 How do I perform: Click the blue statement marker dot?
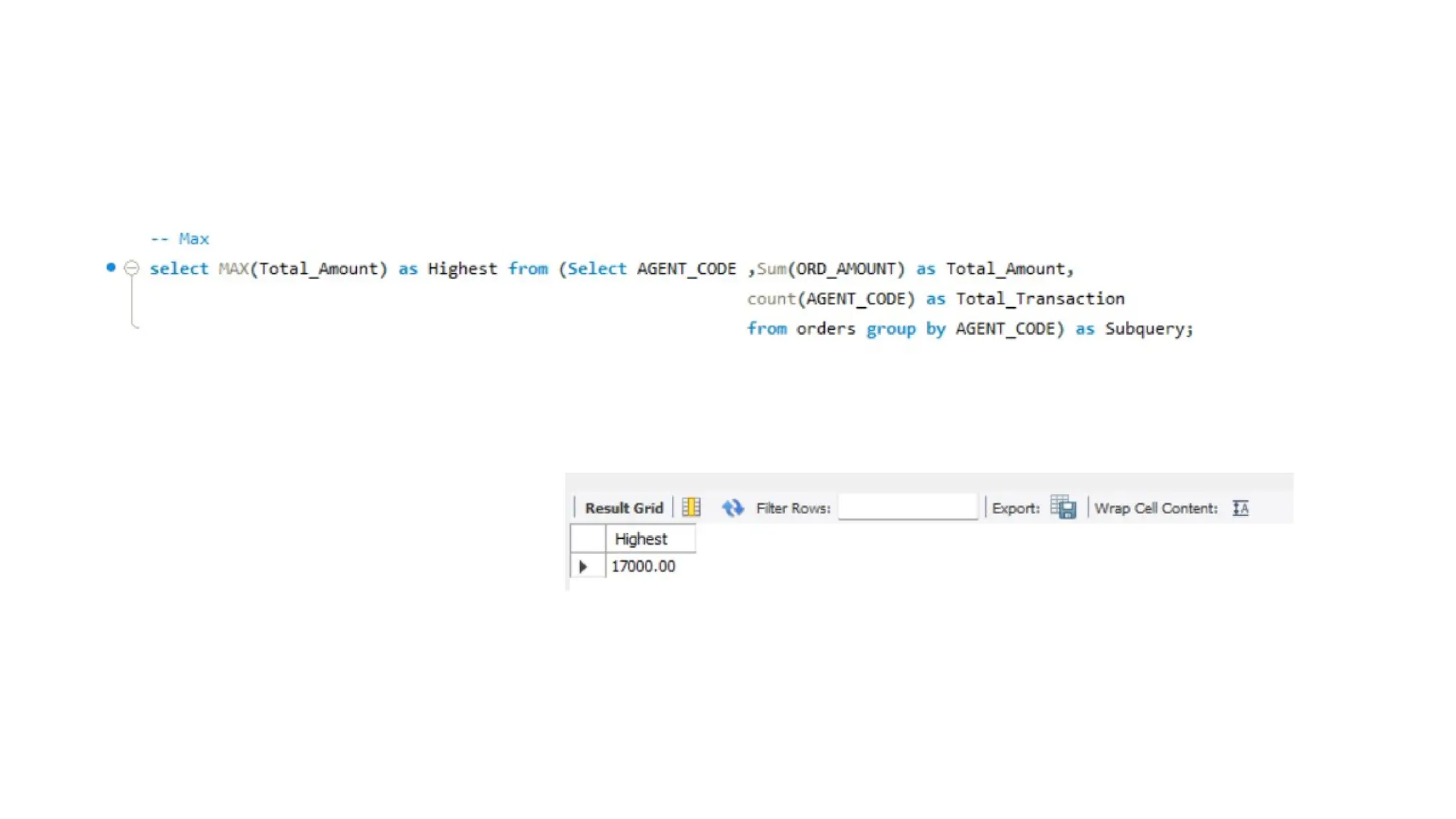pyautogui.click(x=111, y=267)
